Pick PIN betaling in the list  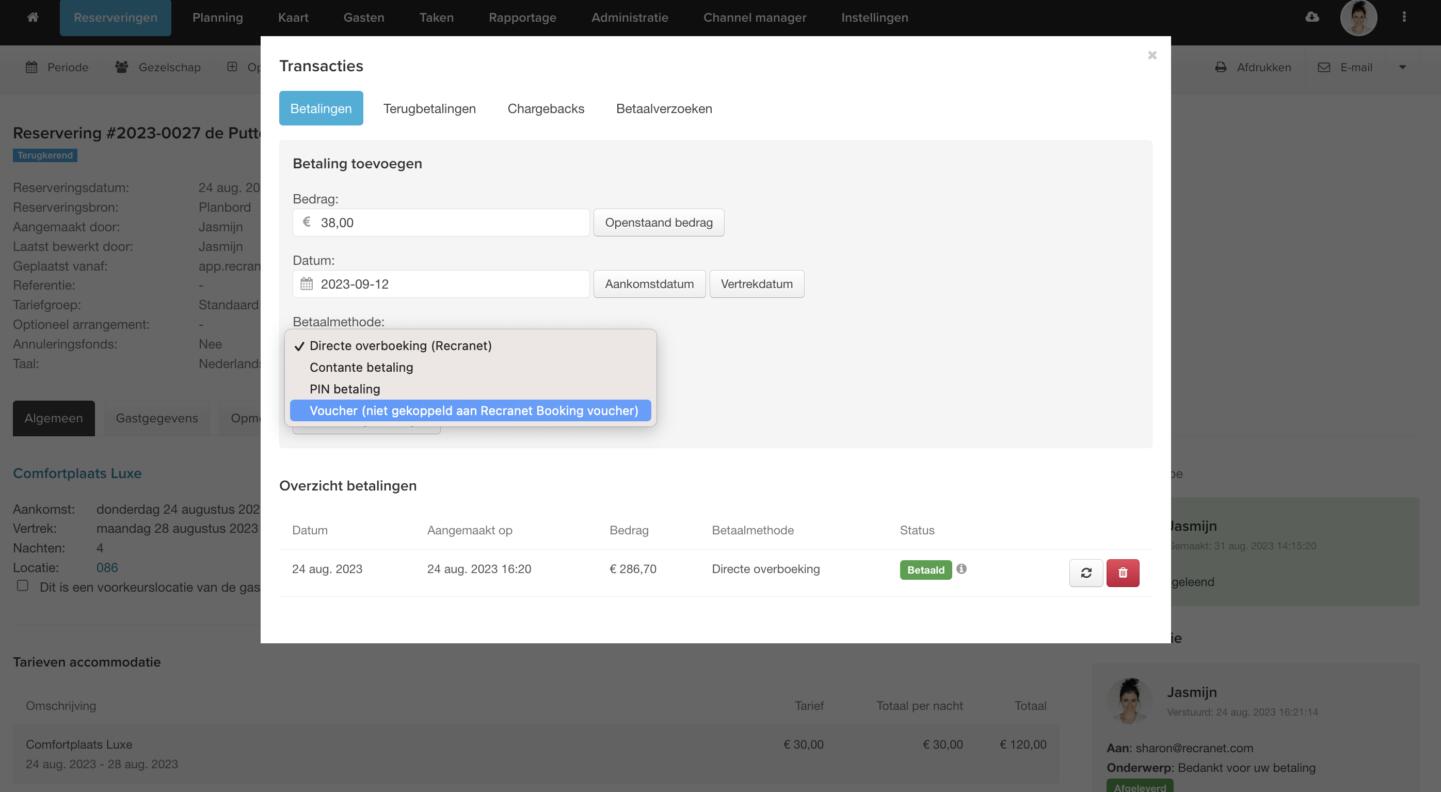[x=344, y=389]
